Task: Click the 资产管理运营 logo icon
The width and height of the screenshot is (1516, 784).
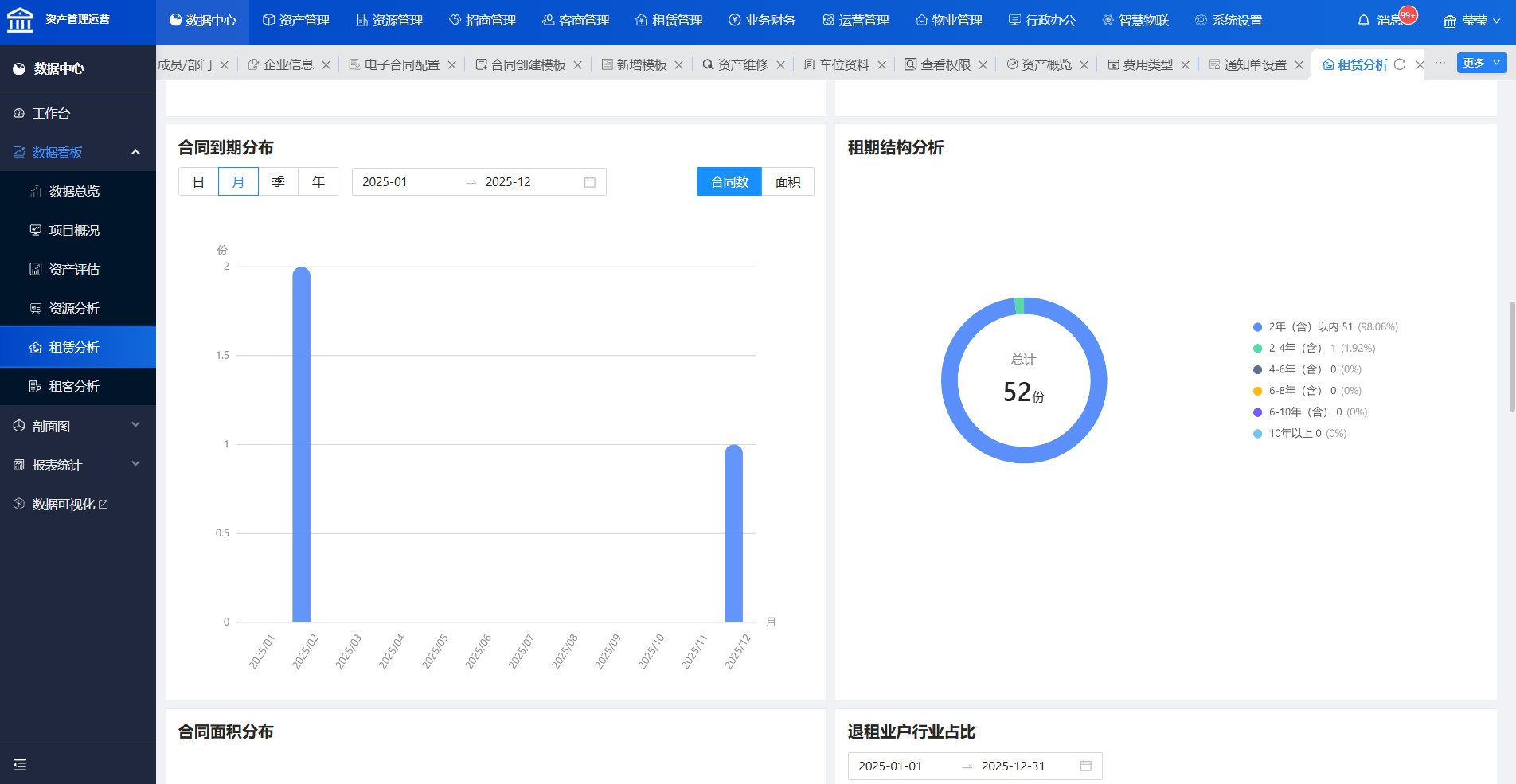Action: [20, 20]
